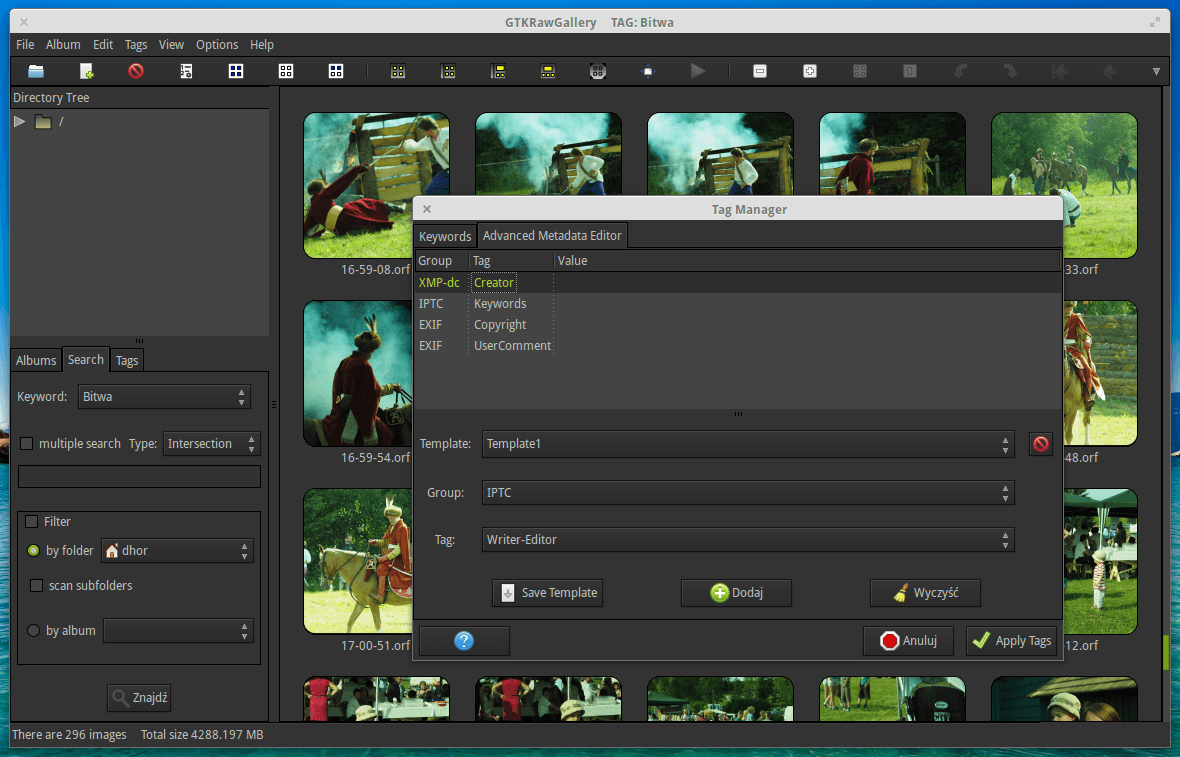The image size is (1180, 757).
Task: Open the File menu
Action: tap(25, 45)
